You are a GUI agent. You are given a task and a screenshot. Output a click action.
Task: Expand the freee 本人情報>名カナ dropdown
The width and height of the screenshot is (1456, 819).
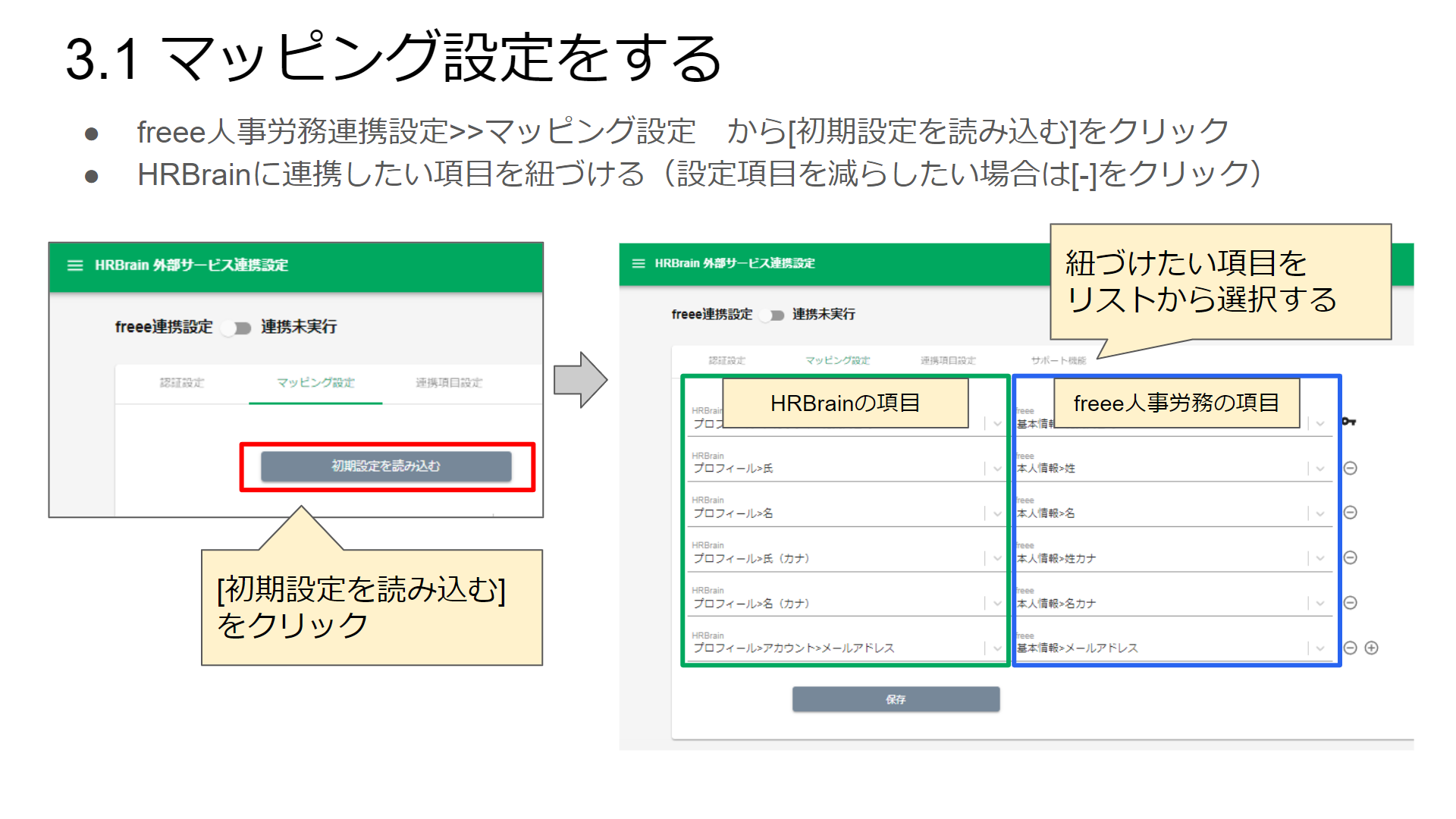coord(1320,604)
